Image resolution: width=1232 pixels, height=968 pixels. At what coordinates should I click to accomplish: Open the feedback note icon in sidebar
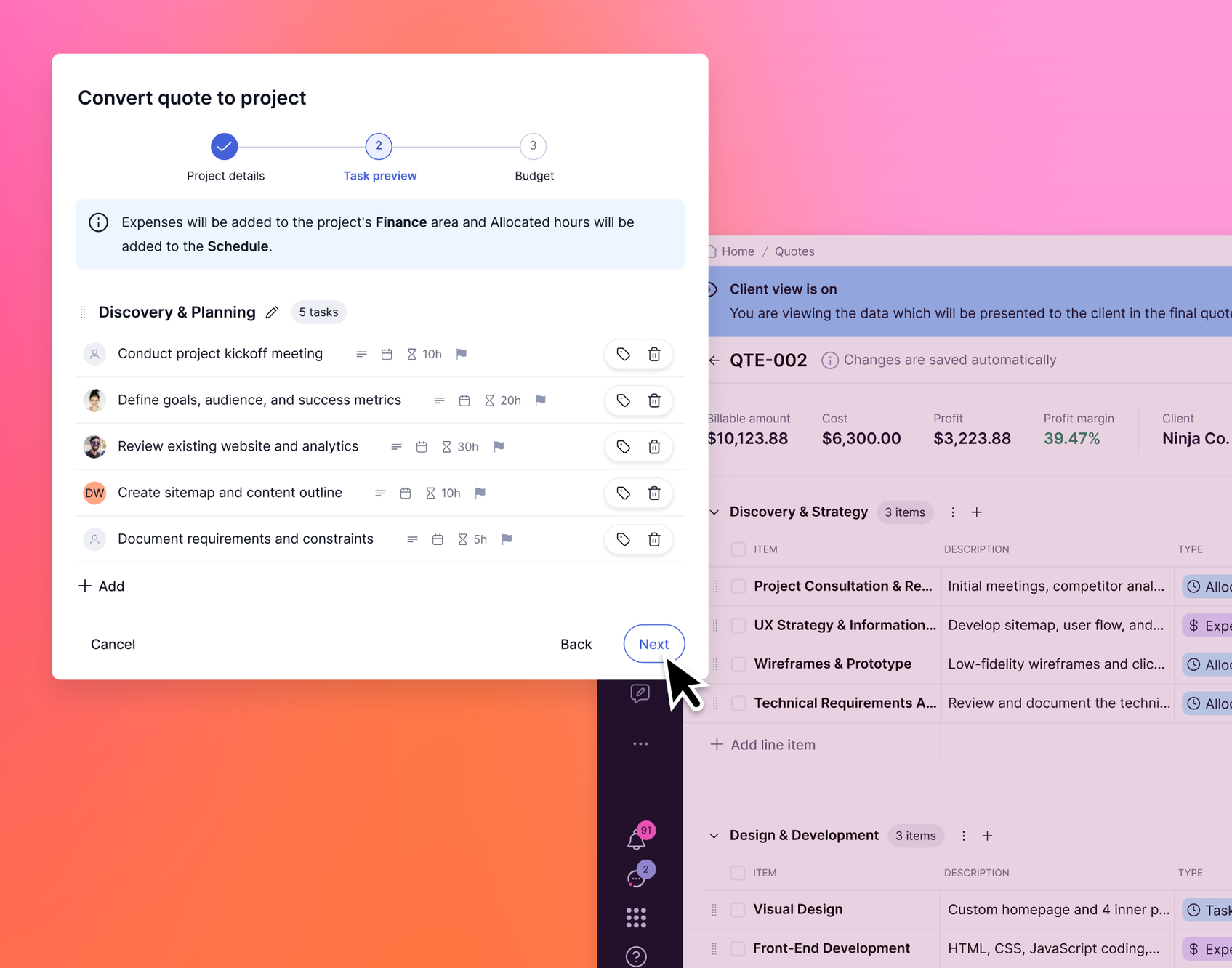pos(640,693)
